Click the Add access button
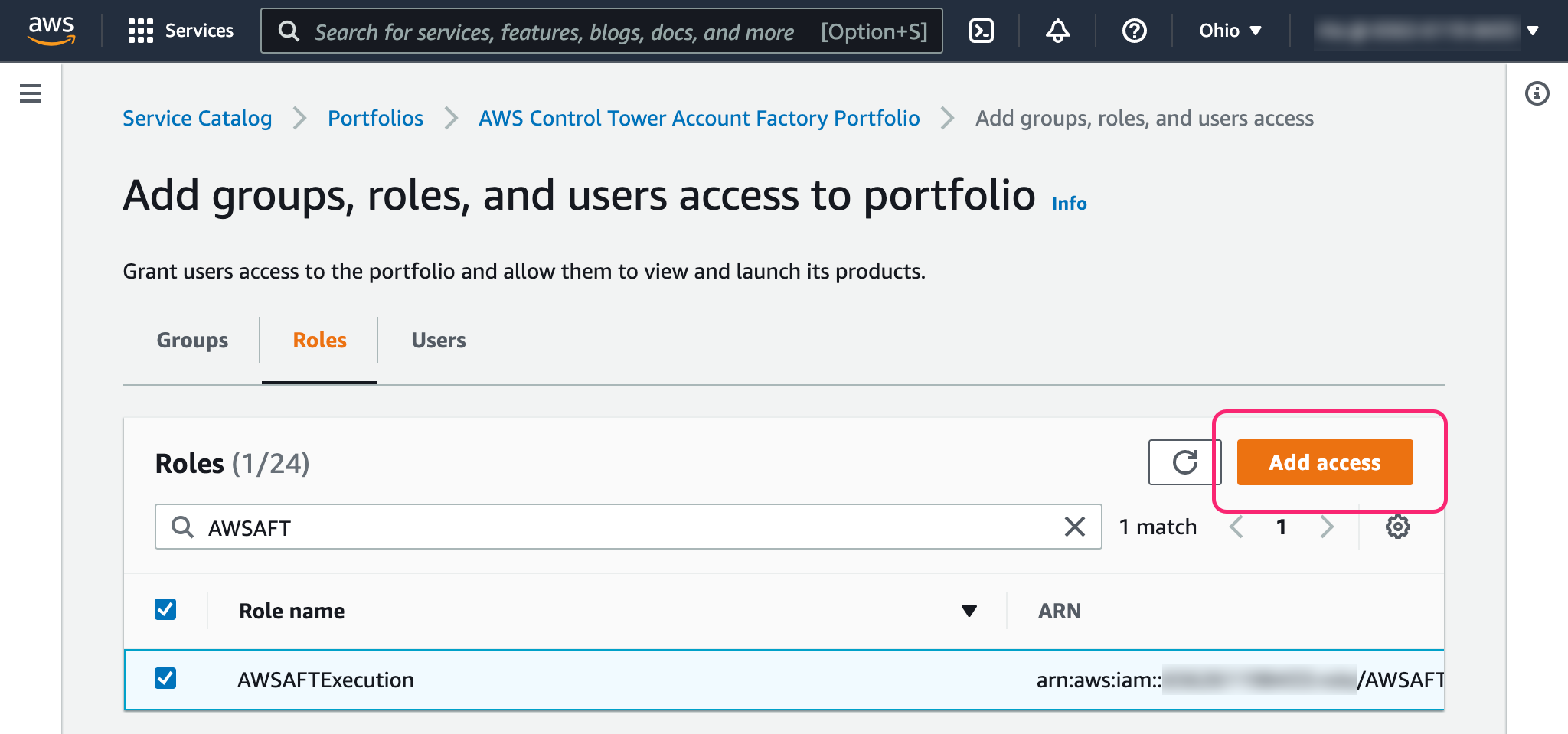Image resolution: width=1568 pixels, height=734 pixels. click(x=1325, y=462)
